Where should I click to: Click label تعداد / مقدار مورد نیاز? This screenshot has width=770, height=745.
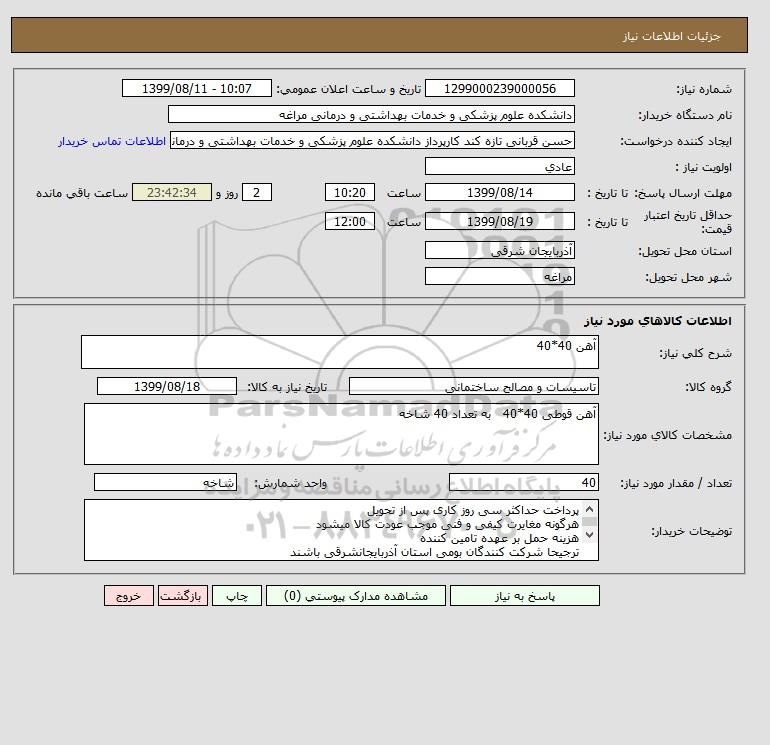pyautogui.click(x=676, y=483)
